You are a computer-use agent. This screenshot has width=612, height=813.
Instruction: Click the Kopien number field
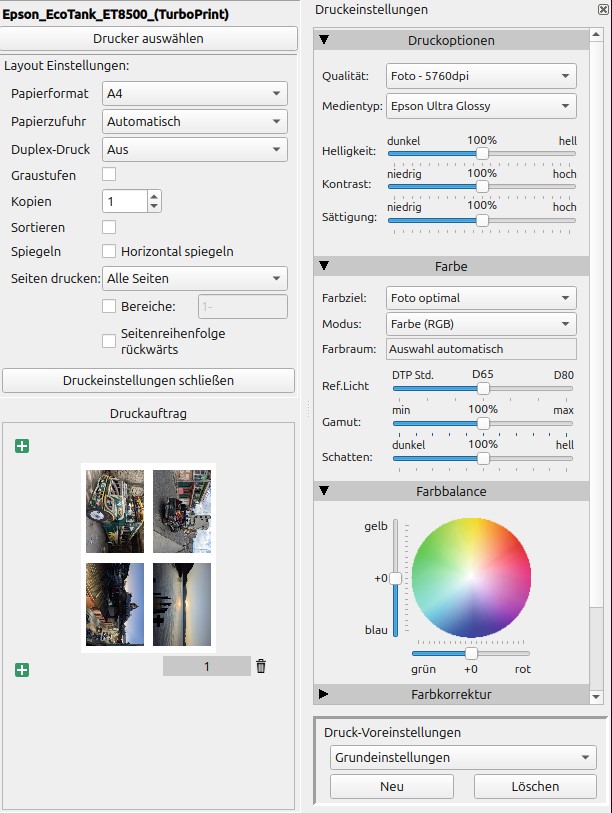125,201
